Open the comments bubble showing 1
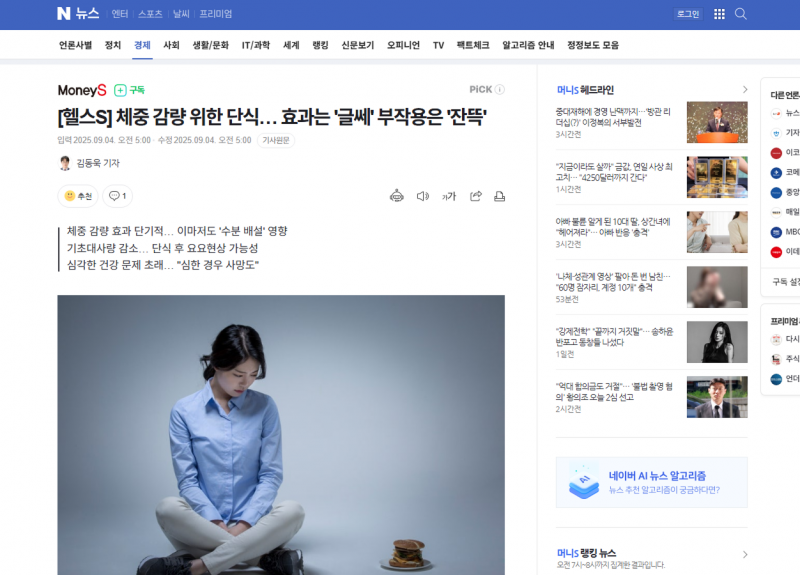 [117, 196]
